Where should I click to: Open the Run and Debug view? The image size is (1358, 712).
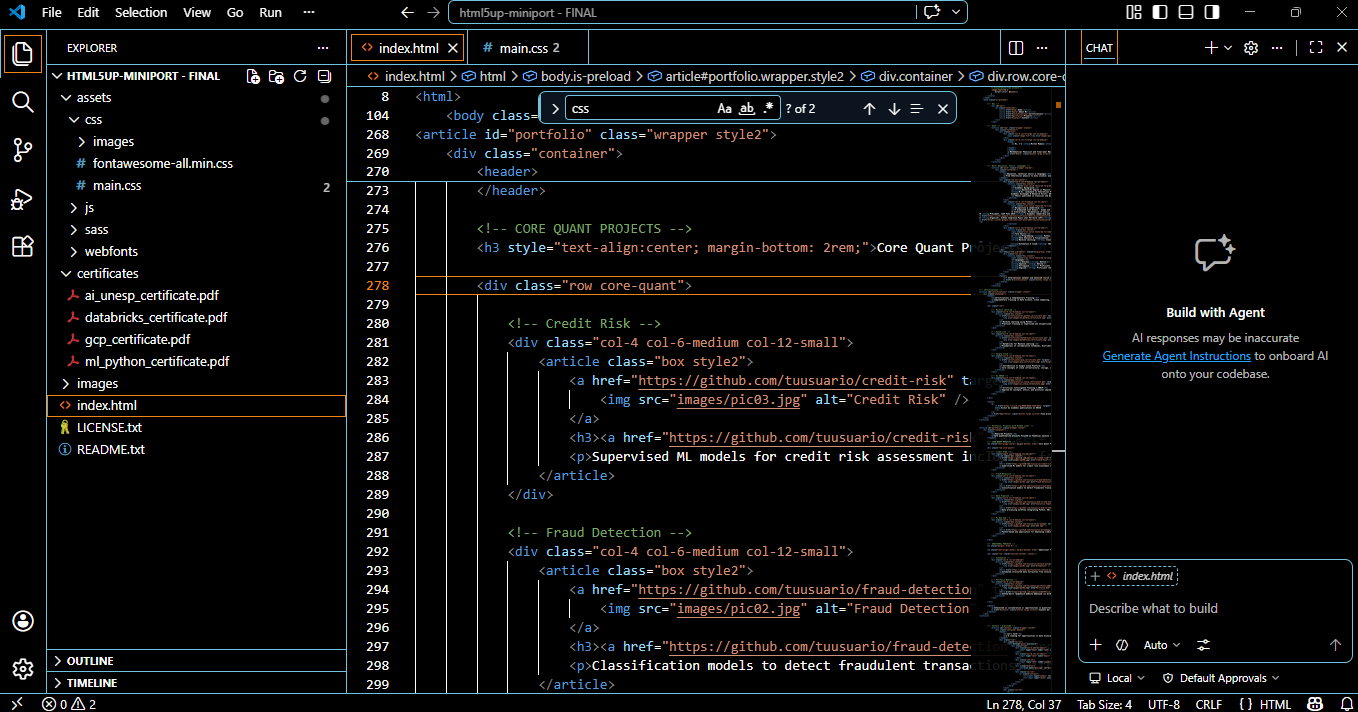coord(22,198)
